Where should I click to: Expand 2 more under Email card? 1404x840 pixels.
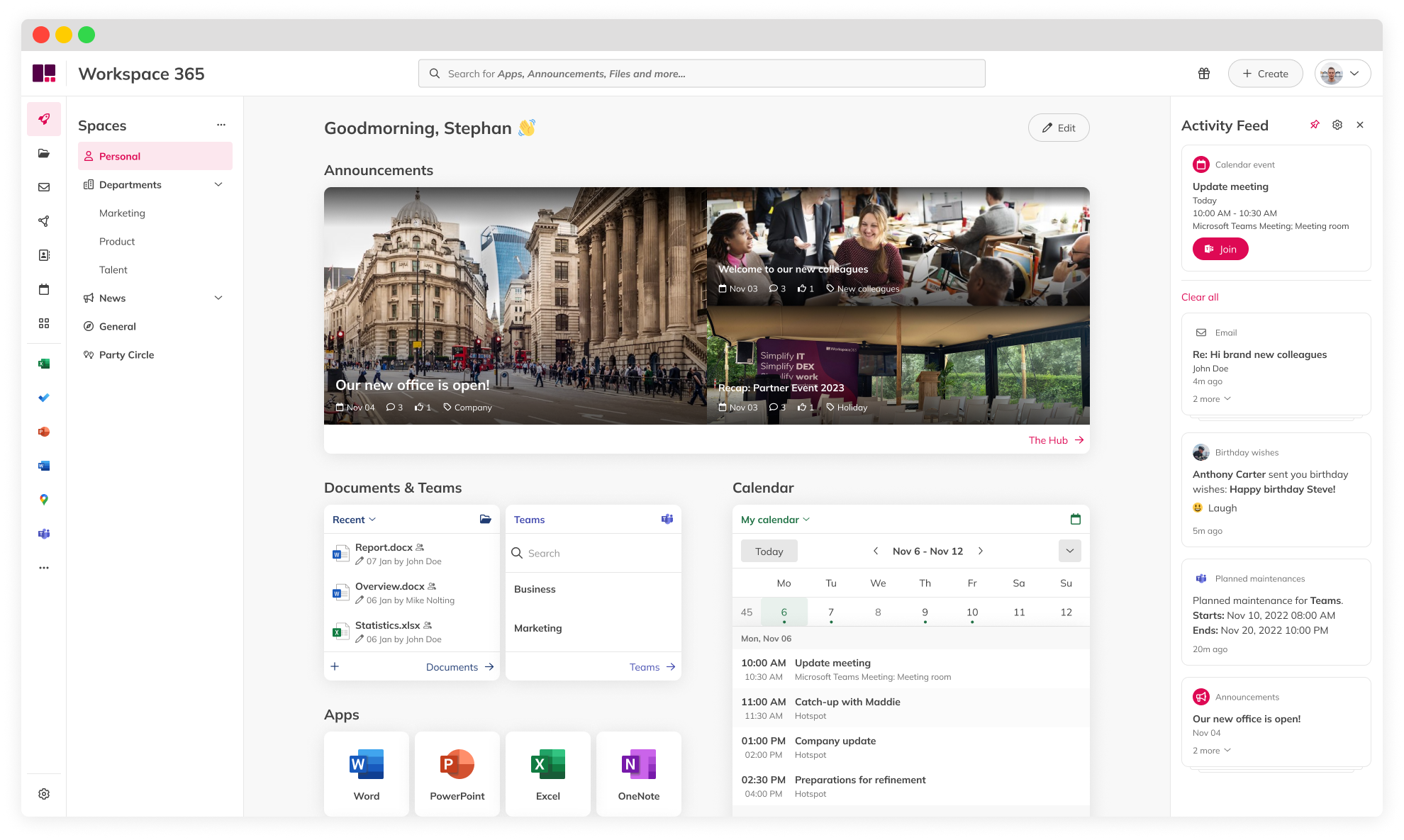1212,399
